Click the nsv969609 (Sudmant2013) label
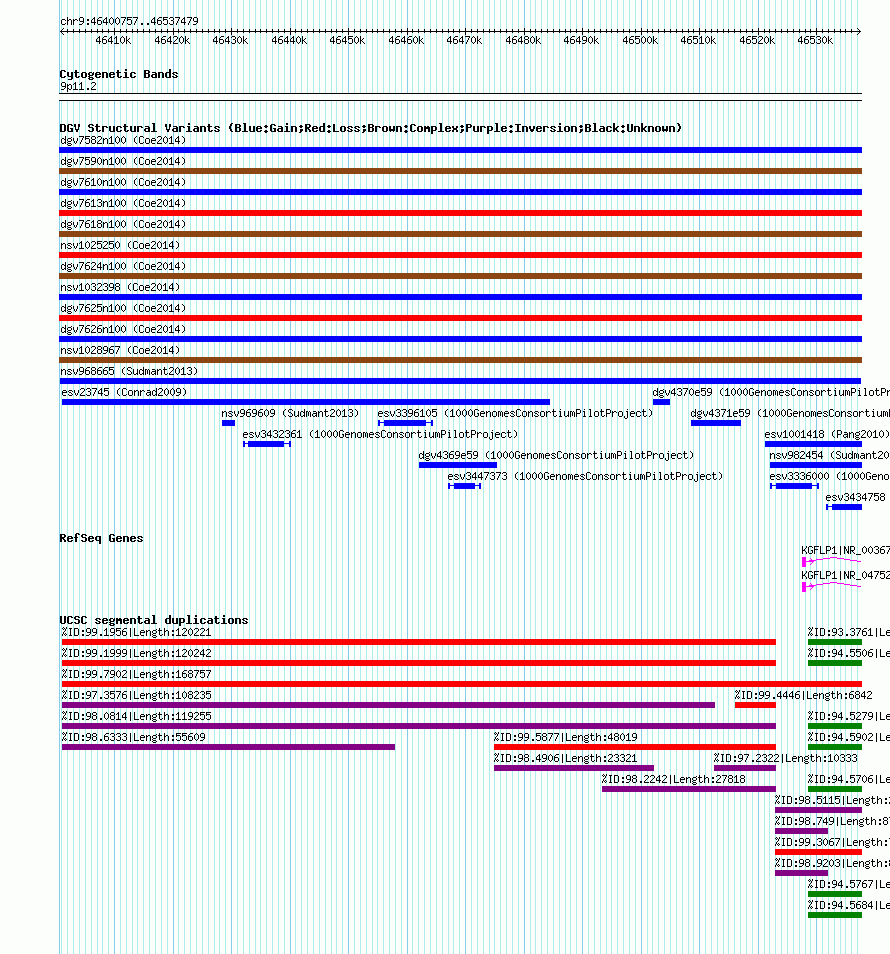Image resolution: width=890 pixels, height=954 pixels. 290,413
